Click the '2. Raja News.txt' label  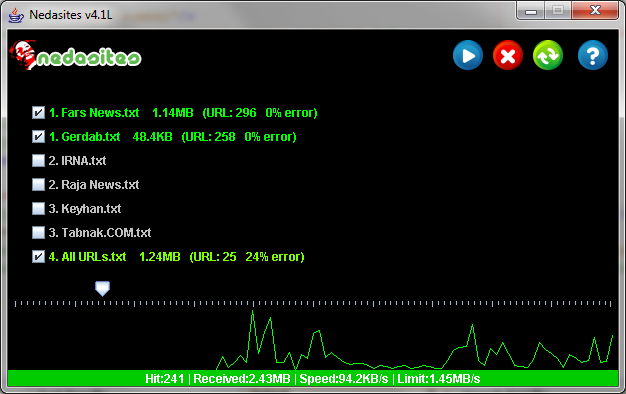pos(94,185)
